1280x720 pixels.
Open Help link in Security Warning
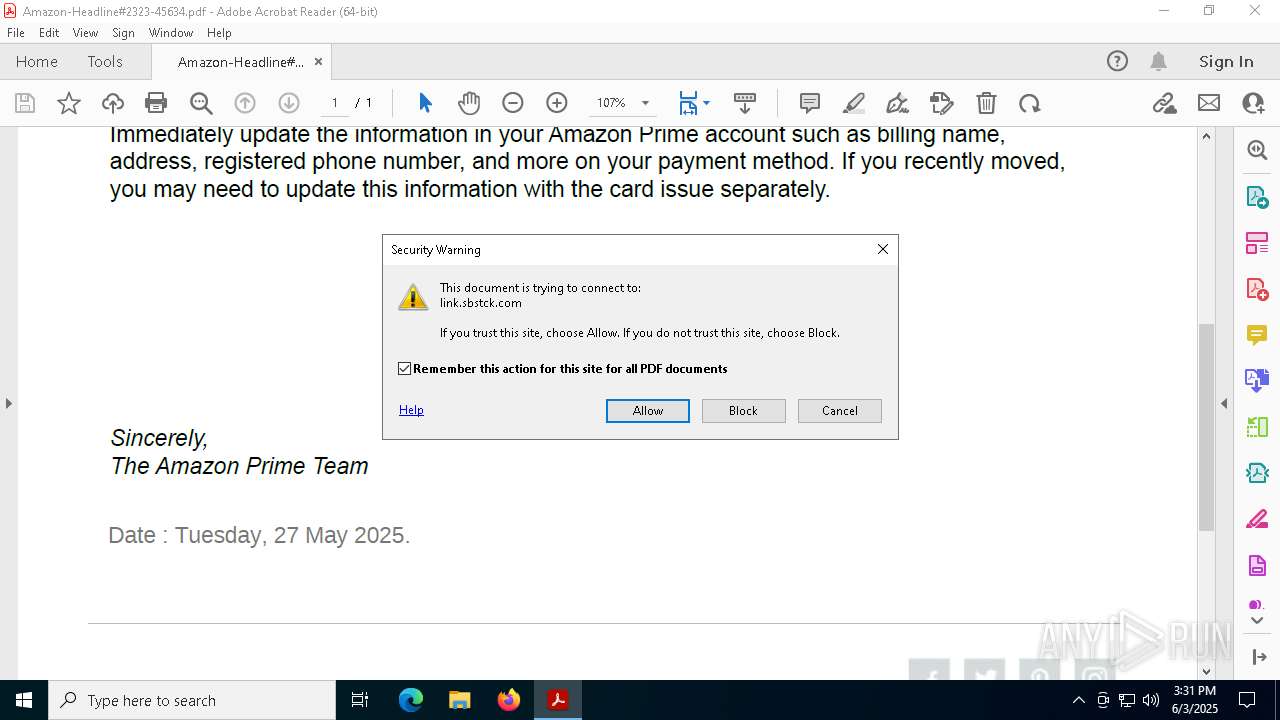tap(411, 410)
